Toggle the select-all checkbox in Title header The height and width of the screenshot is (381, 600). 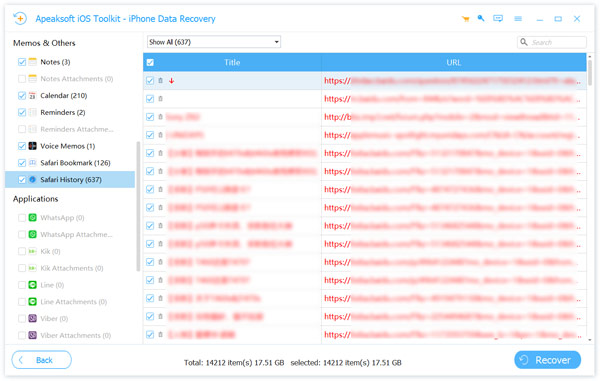[x=150, y=62]
